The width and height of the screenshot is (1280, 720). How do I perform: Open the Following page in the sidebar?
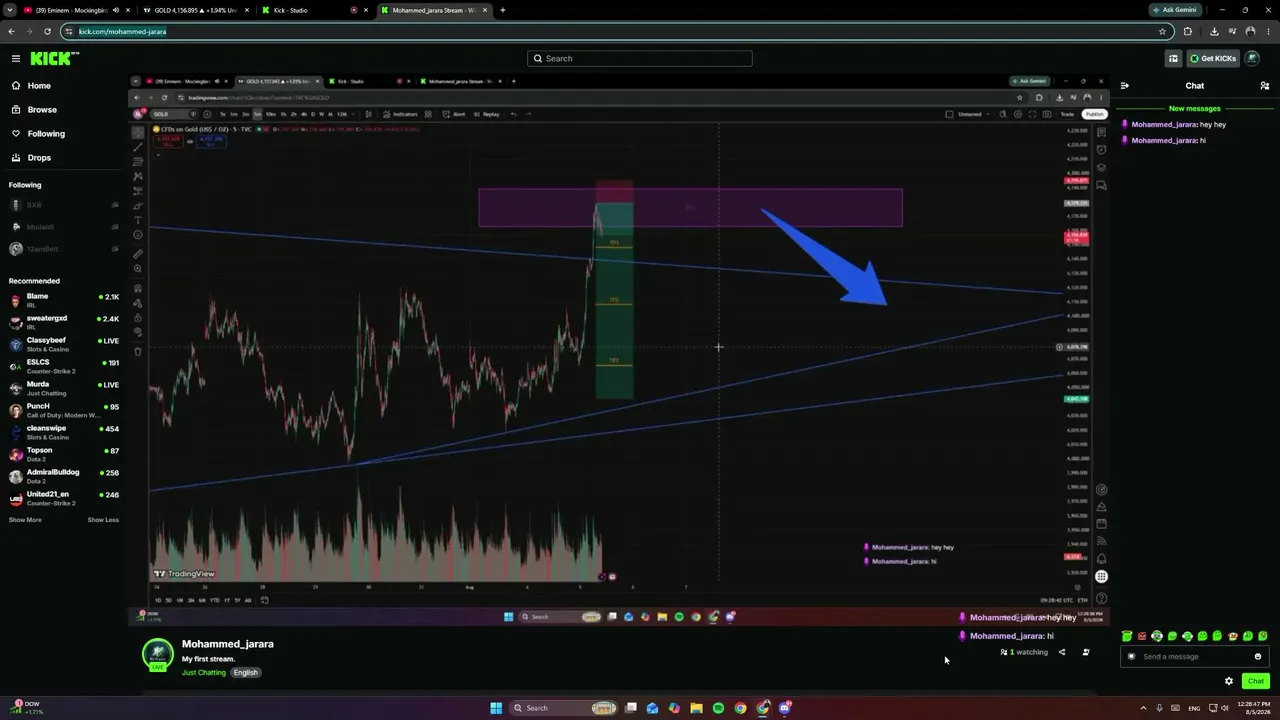pos(46,134)
